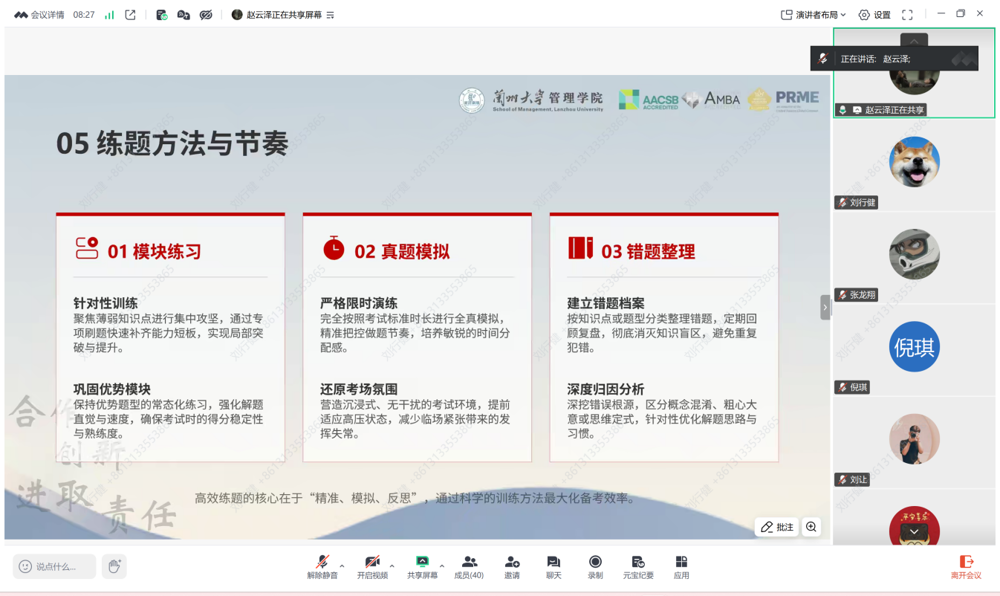Image resolution: width=1000 pixels, height=596 pixels.
Task: Select 赵云泽's video tile
Action: click(x=914, y=73)
